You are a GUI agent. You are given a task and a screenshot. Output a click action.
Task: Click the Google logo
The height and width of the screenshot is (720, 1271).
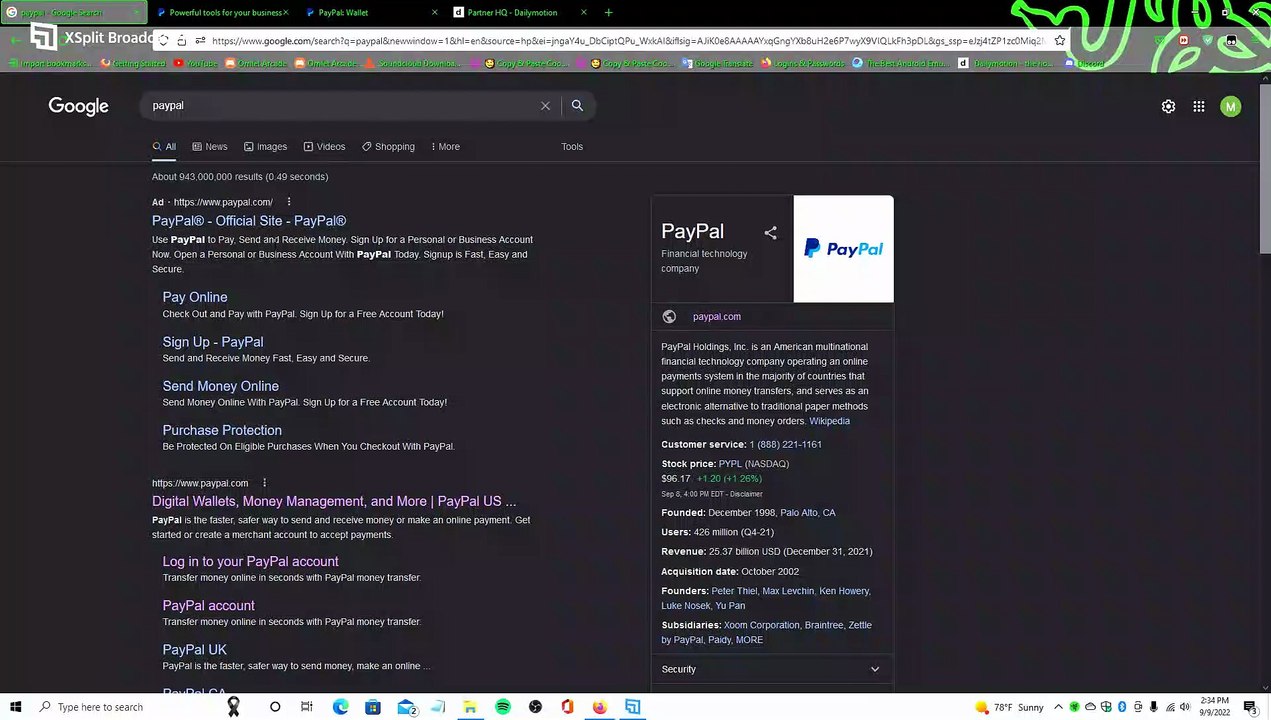(x=78, y=106)
